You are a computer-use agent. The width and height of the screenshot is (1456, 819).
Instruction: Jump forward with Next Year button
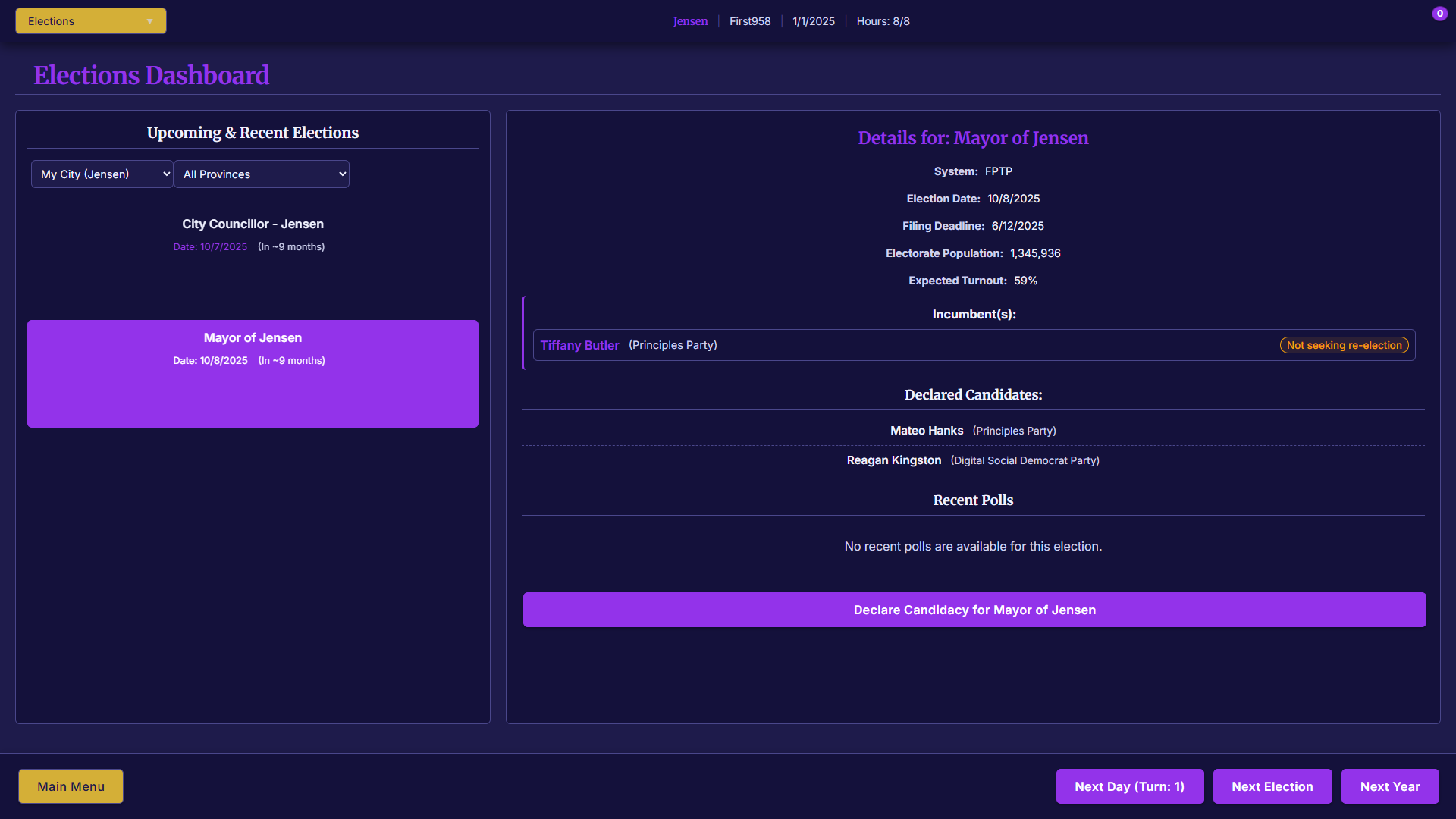tap(1389, 786)
